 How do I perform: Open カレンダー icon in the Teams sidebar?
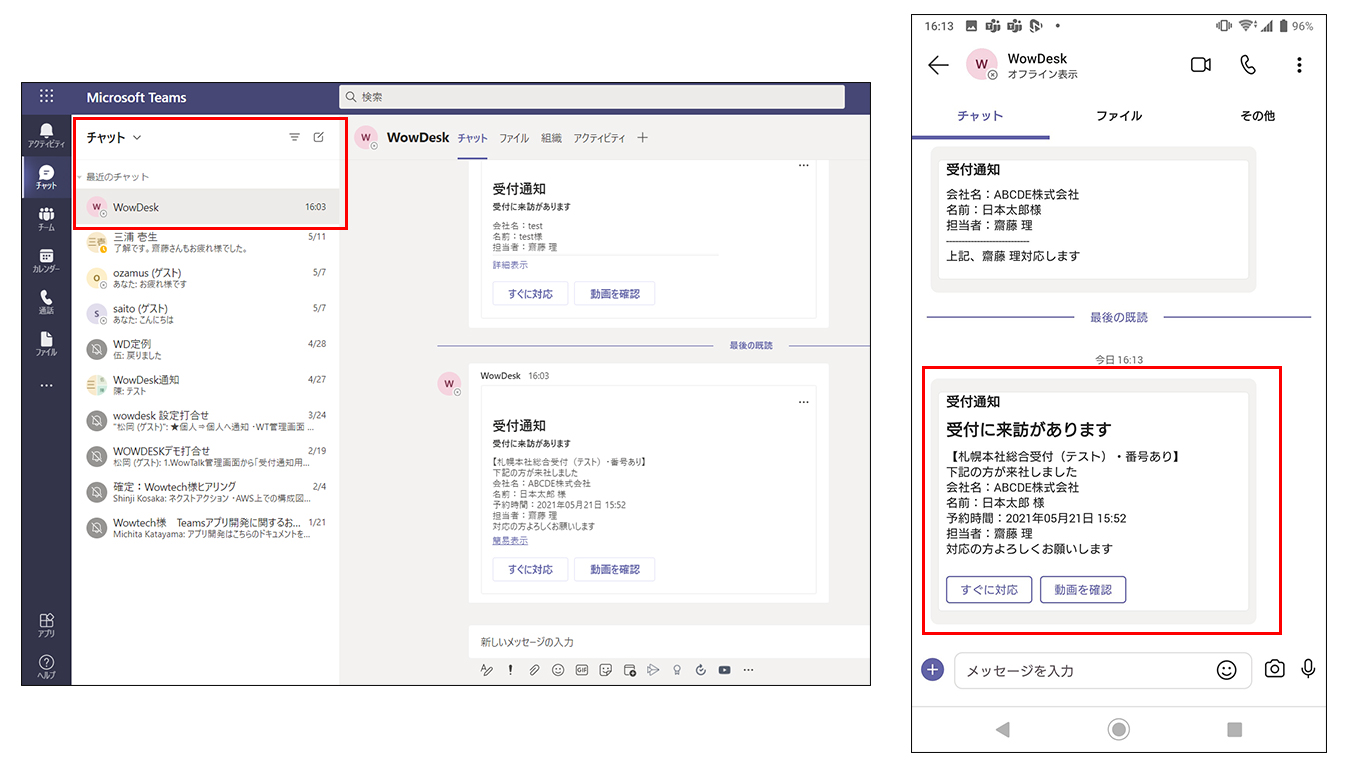click(46, 261)
